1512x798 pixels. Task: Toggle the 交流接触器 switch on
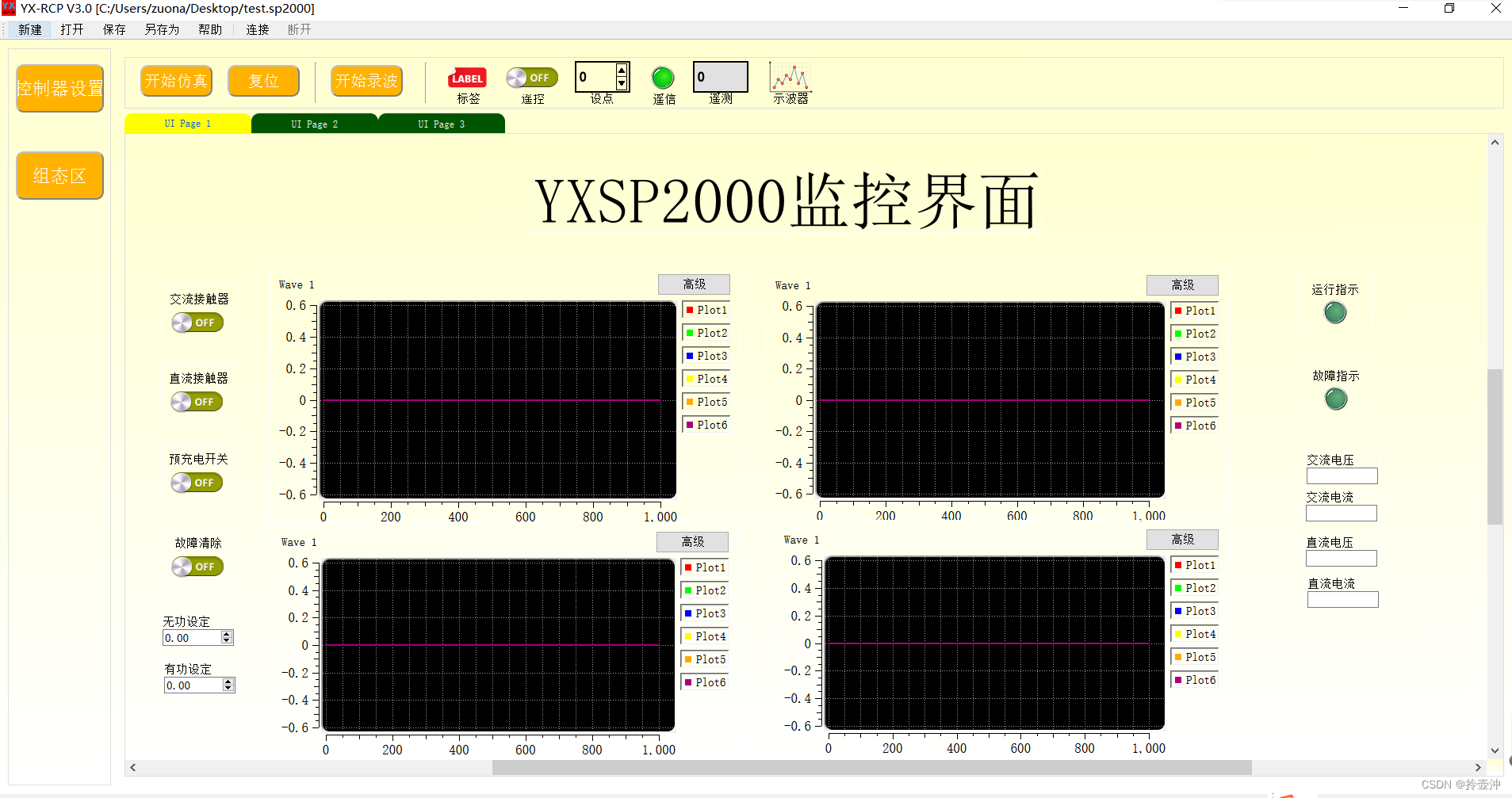(197, 322)
